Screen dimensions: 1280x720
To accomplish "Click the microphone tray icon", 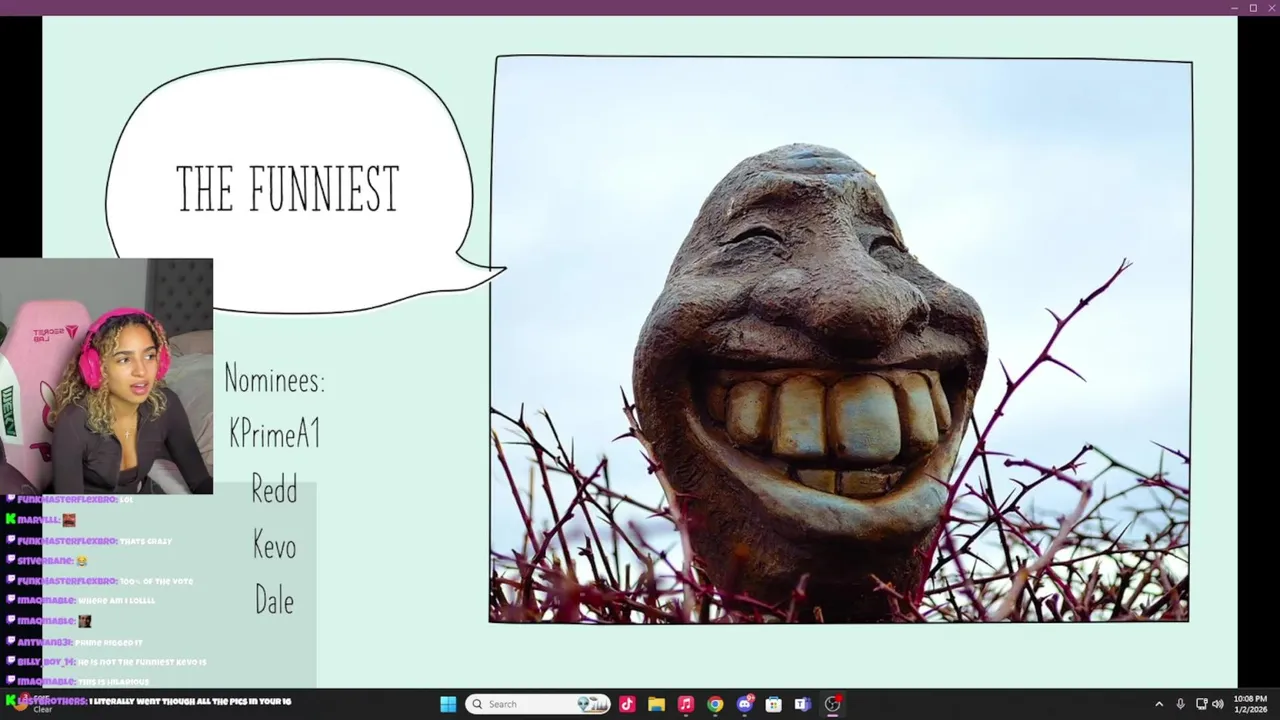I will coord(1181,704).
